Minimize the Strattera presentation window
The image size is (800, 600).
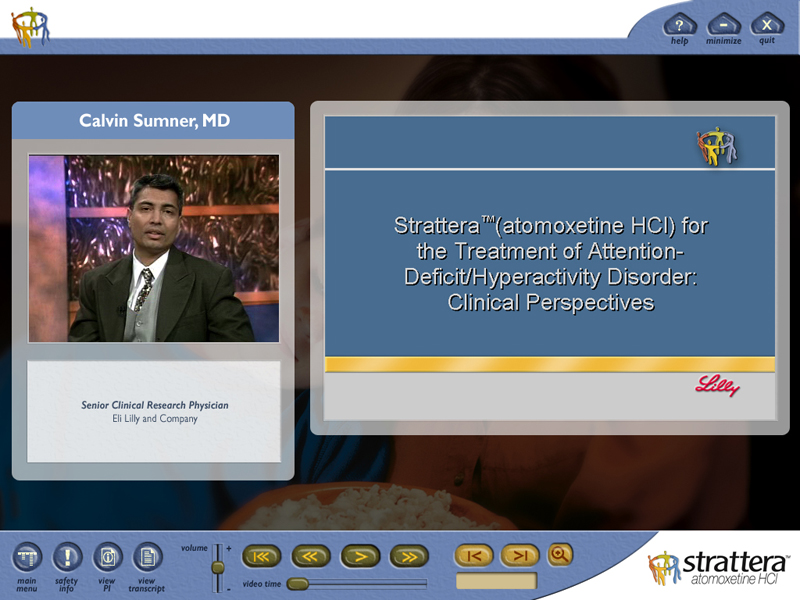tap(723, 25)
